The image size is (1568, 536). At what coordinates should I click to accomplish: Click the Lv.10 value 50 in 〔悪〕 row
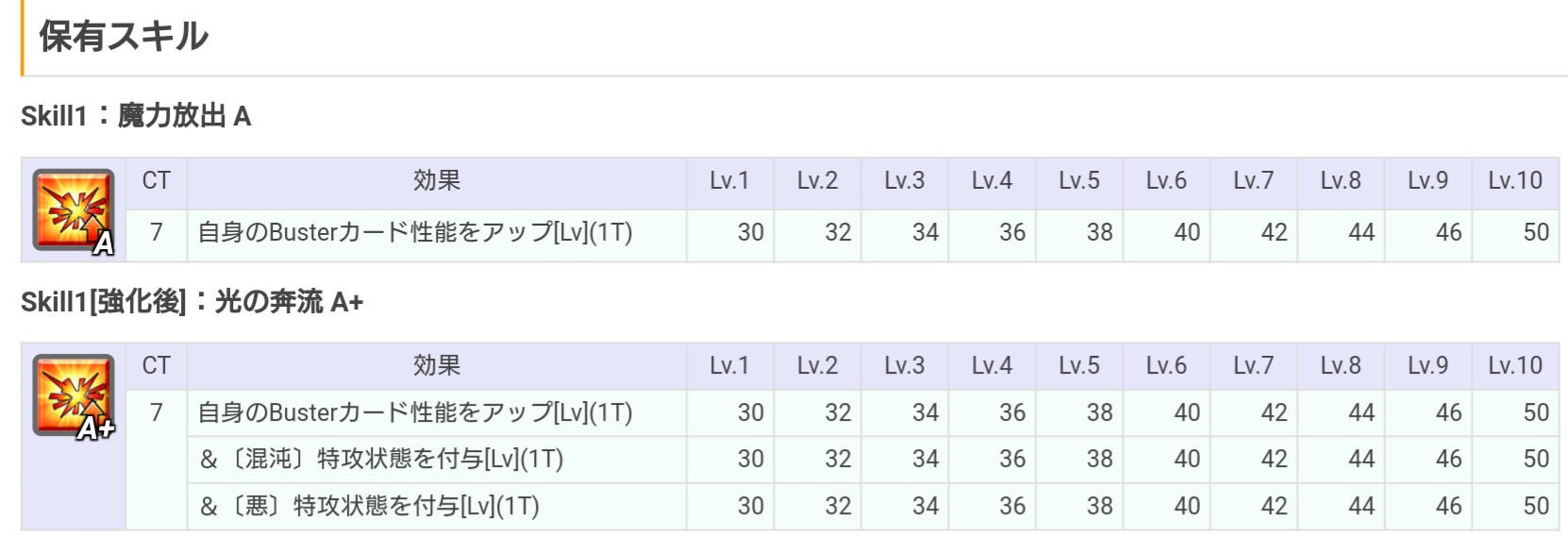click(1536, 507)
